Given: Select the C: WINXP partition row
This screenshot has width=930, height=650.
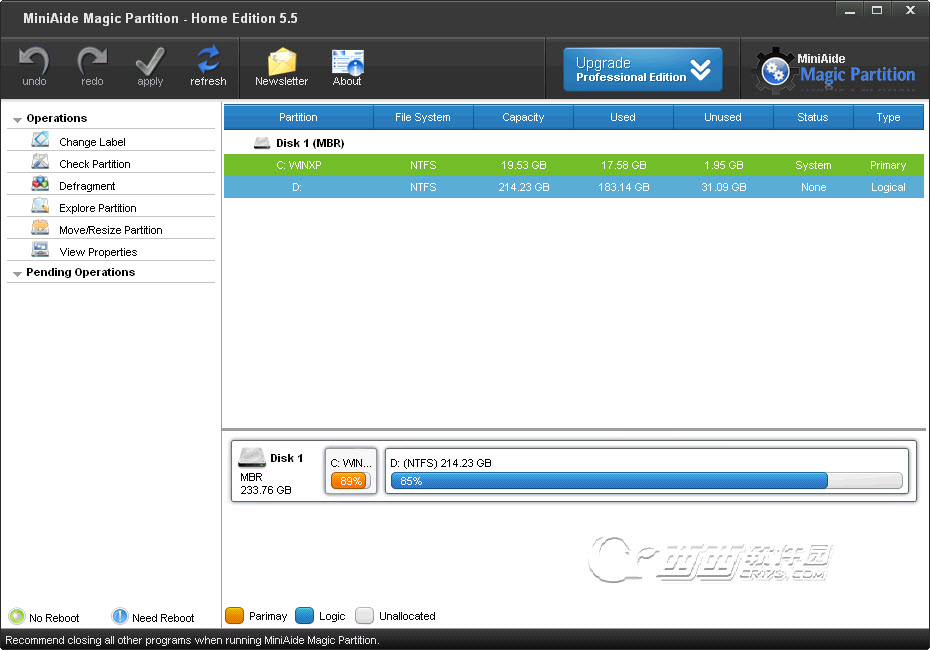Looking at the screenshot, I should coord(574,165).
